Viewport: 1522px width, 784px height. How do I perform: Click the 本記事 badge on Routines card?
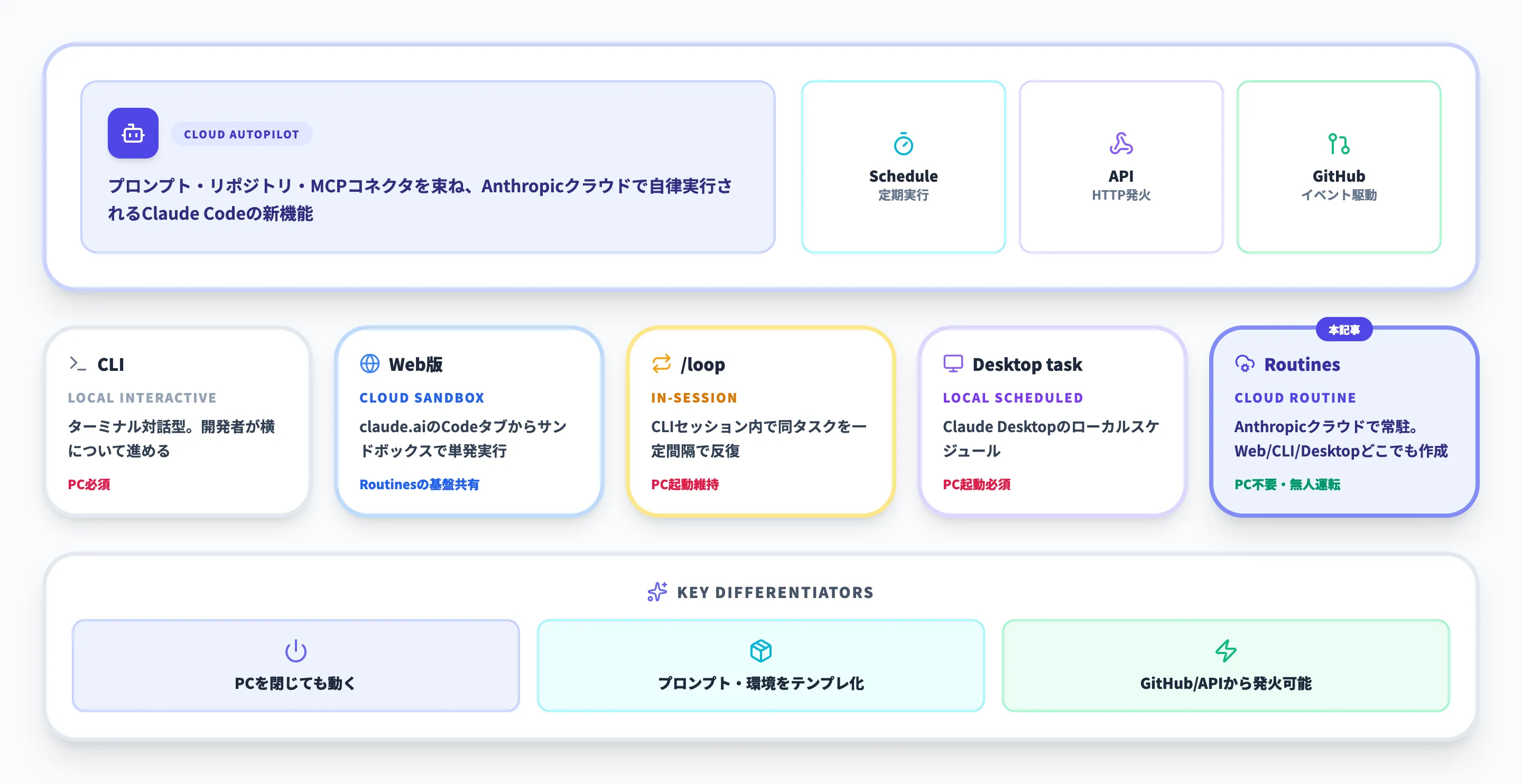pyautogui.click(x=1343, y=330)
